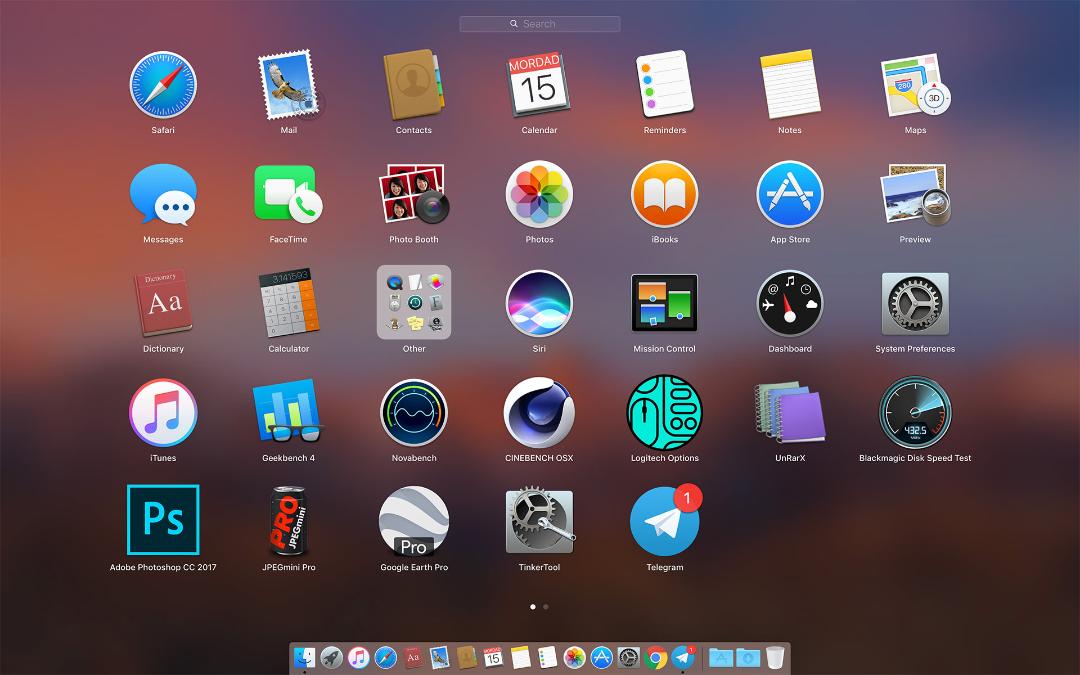Expand the Other apps folder
Image resolution: width=1080 pixels, height=675 pixels.
[x=414, y=302]
